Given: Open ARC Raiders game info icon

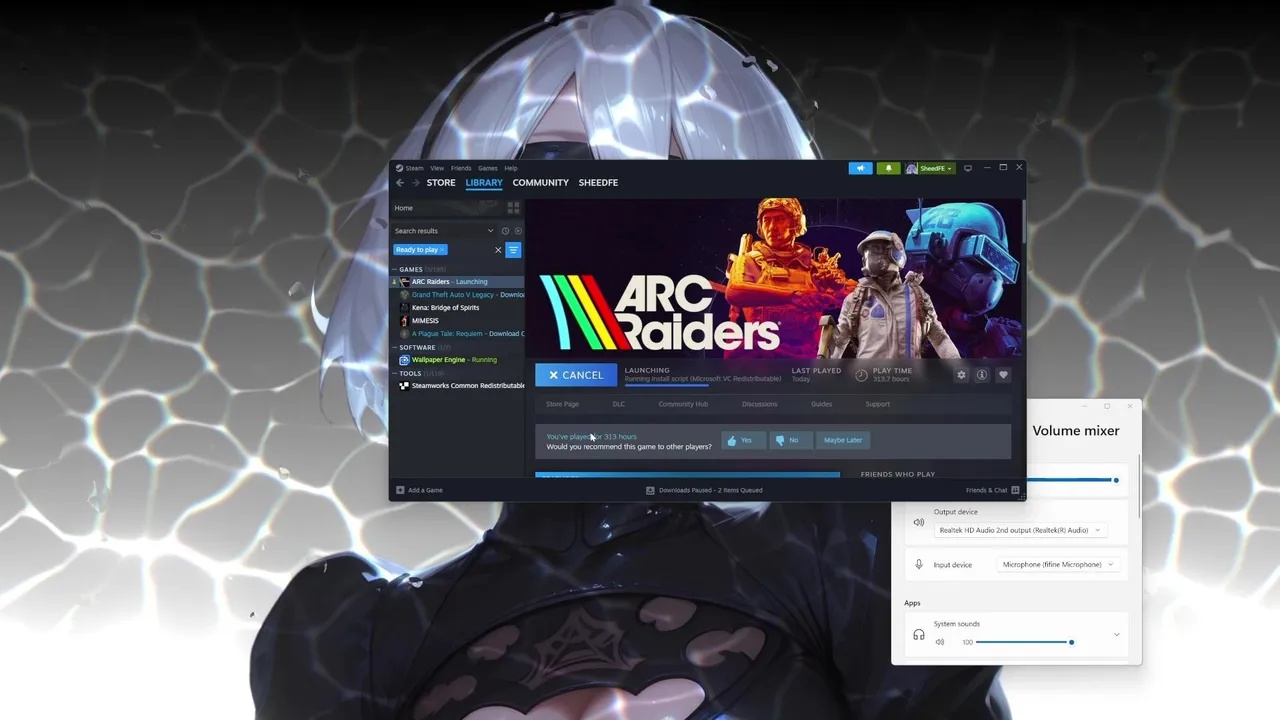Looking at the screenshot, I should [982, 375].
